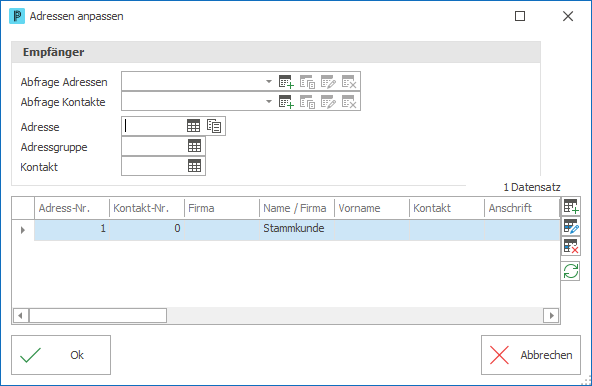Click the 1 Datensatz record count
Image resolution: width=592 pixels, height=386 pixels.
[532, 187]
